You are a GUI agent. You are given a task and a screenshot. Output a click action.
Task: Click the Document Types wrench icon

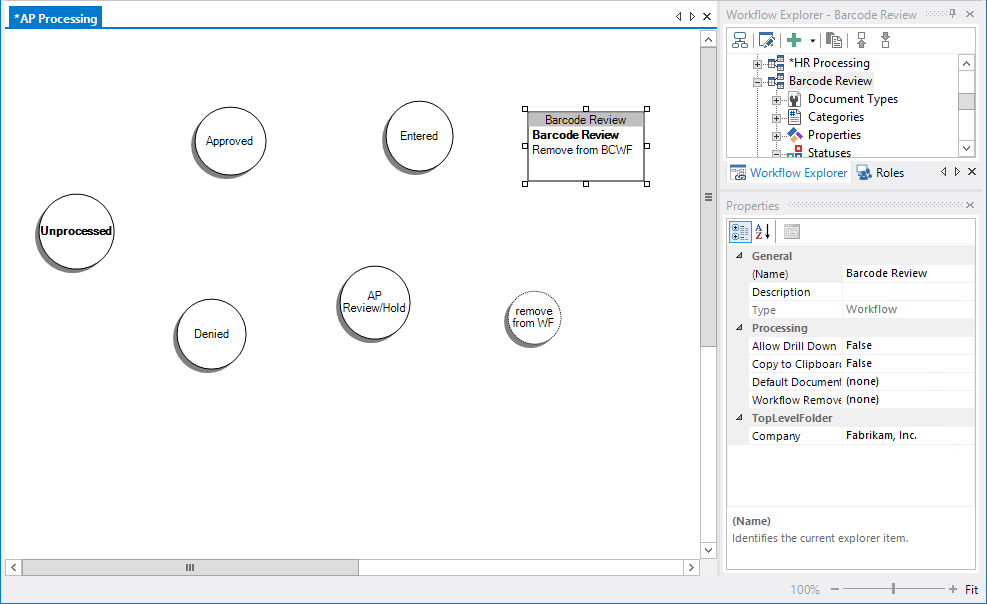(x=794, y=99)
